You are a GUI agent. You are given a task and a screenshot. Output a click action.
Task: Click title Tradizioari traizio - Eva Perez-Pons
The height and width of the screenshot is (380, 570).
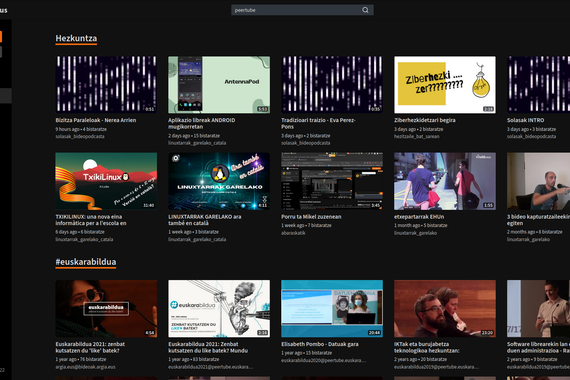coord(318,123)
